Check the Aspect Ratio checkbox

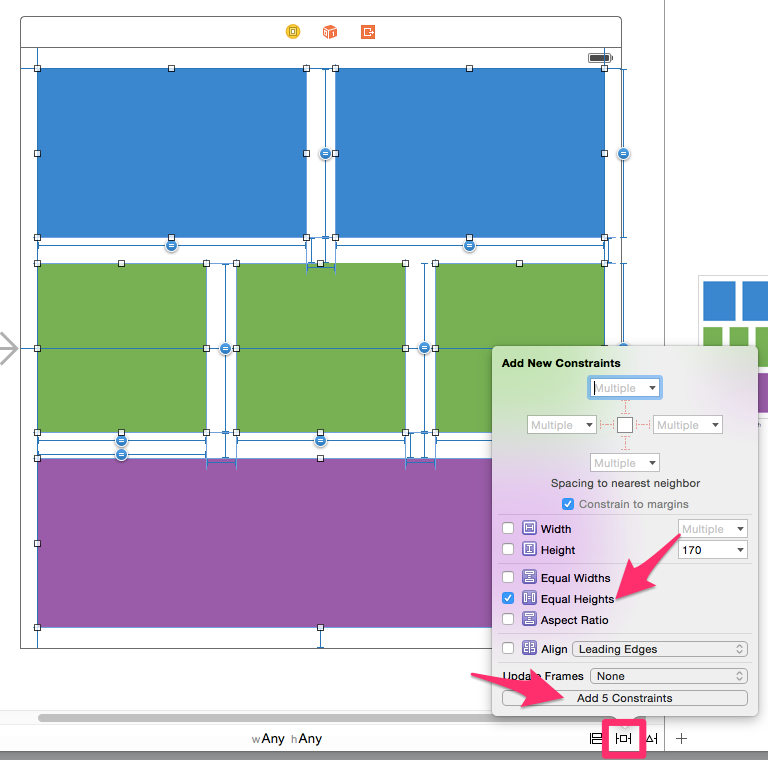(508, 619)
